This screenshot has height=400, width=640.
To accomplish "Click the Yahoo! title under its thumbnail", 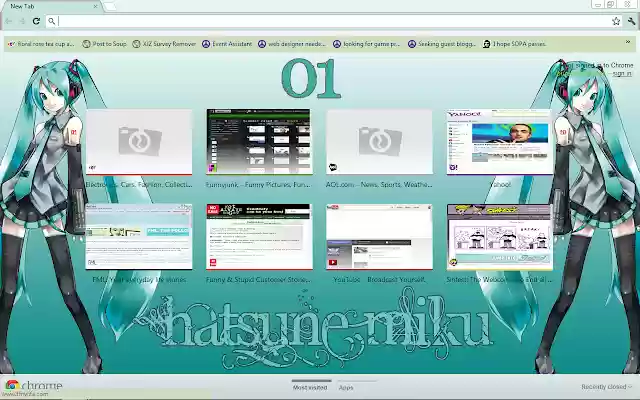I will (500, 185).
